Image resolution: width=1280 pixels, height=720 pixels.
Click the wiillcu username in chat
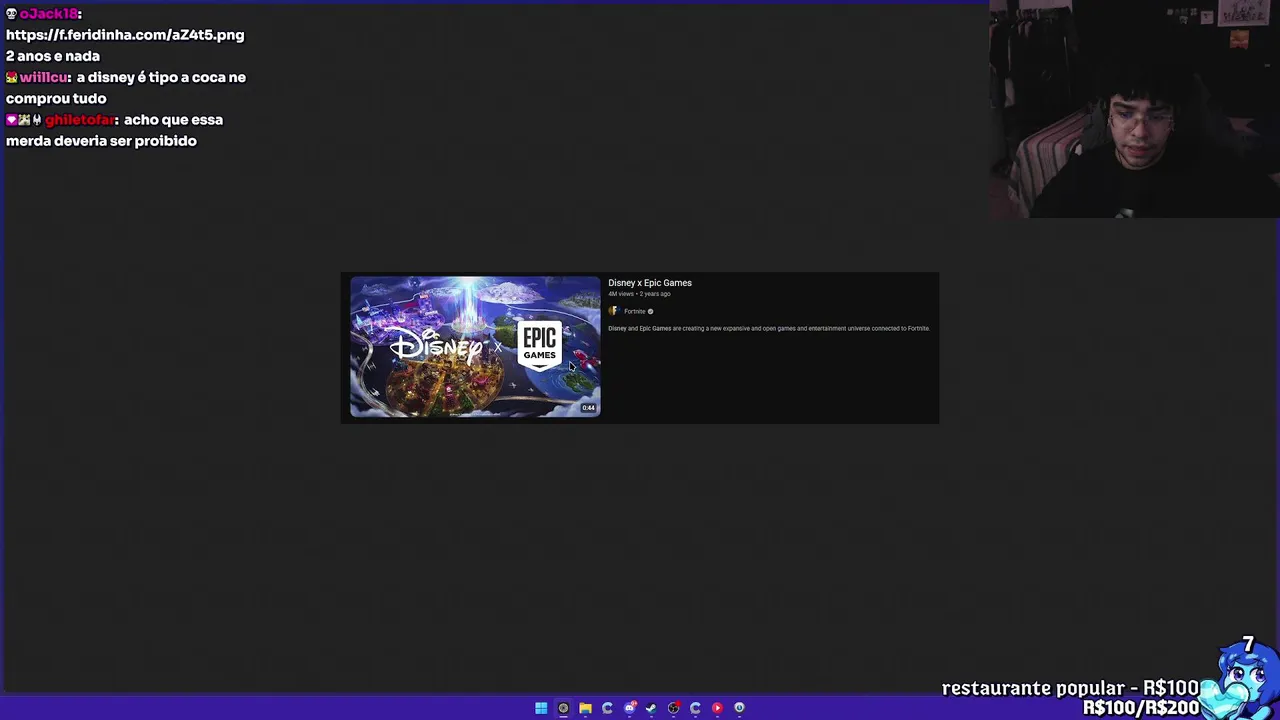click(44, 77)
